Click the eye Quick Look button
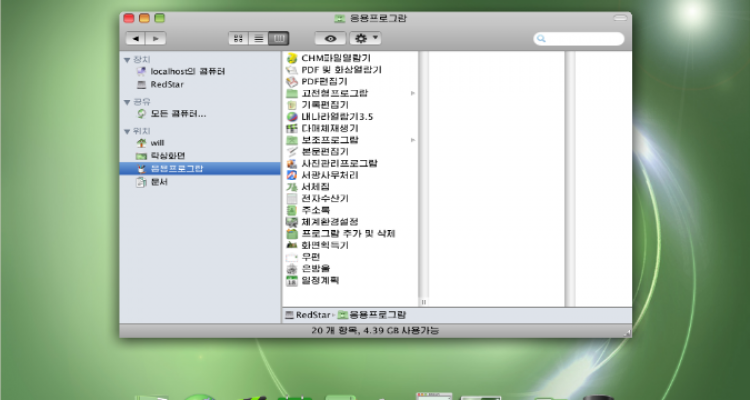Screen dimensions: 750x400 tap(330, 38)
